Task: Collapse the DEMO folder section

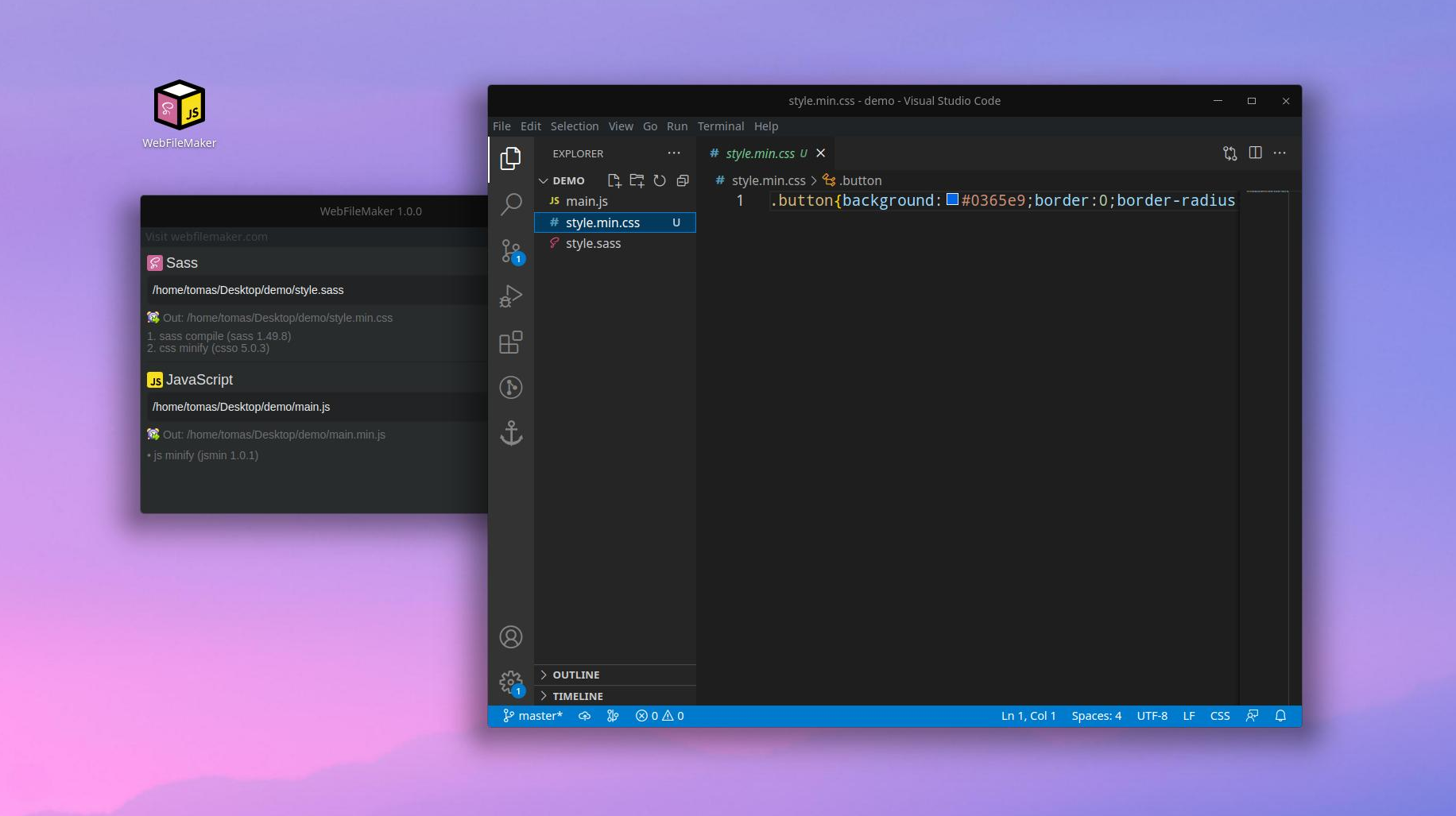Action: (x=561, y=180)
